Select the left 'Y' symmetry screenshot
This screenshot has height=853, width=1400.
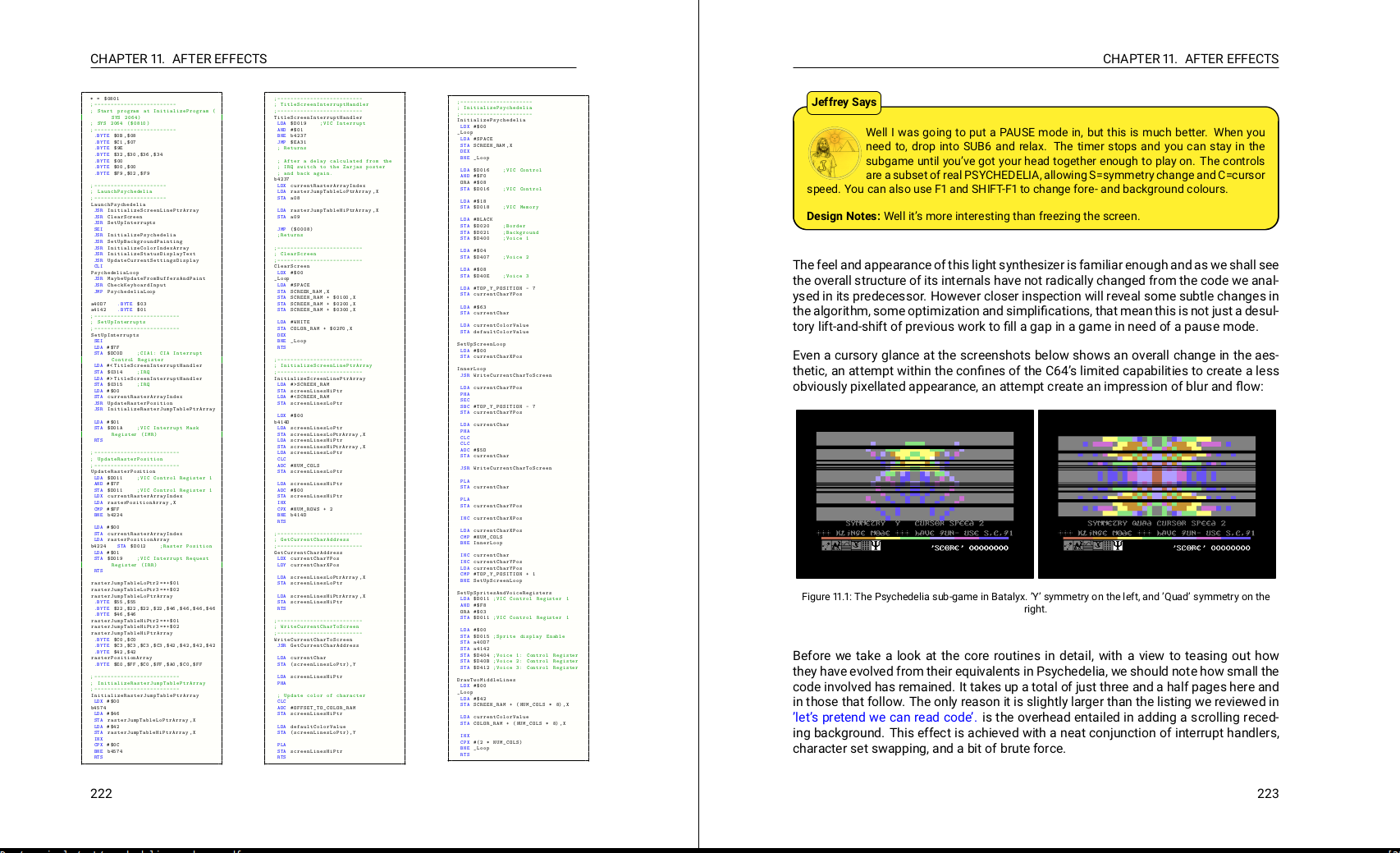click(914, 494)
